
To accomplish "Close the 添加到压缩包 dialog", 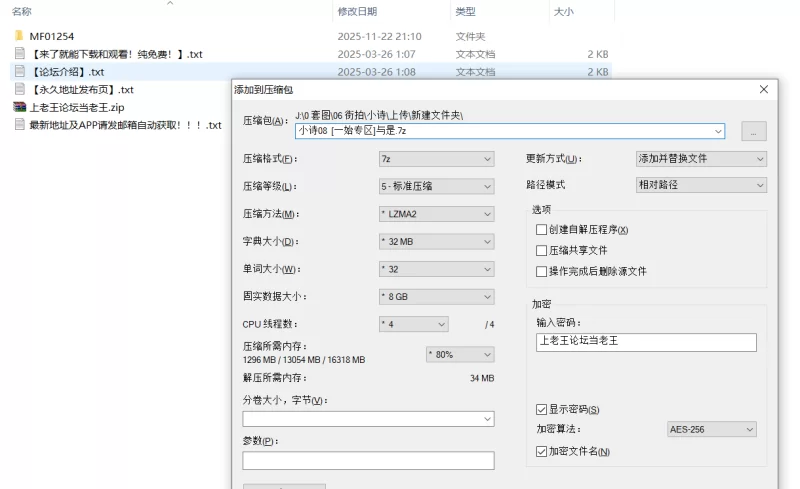I will pos(764,89).
